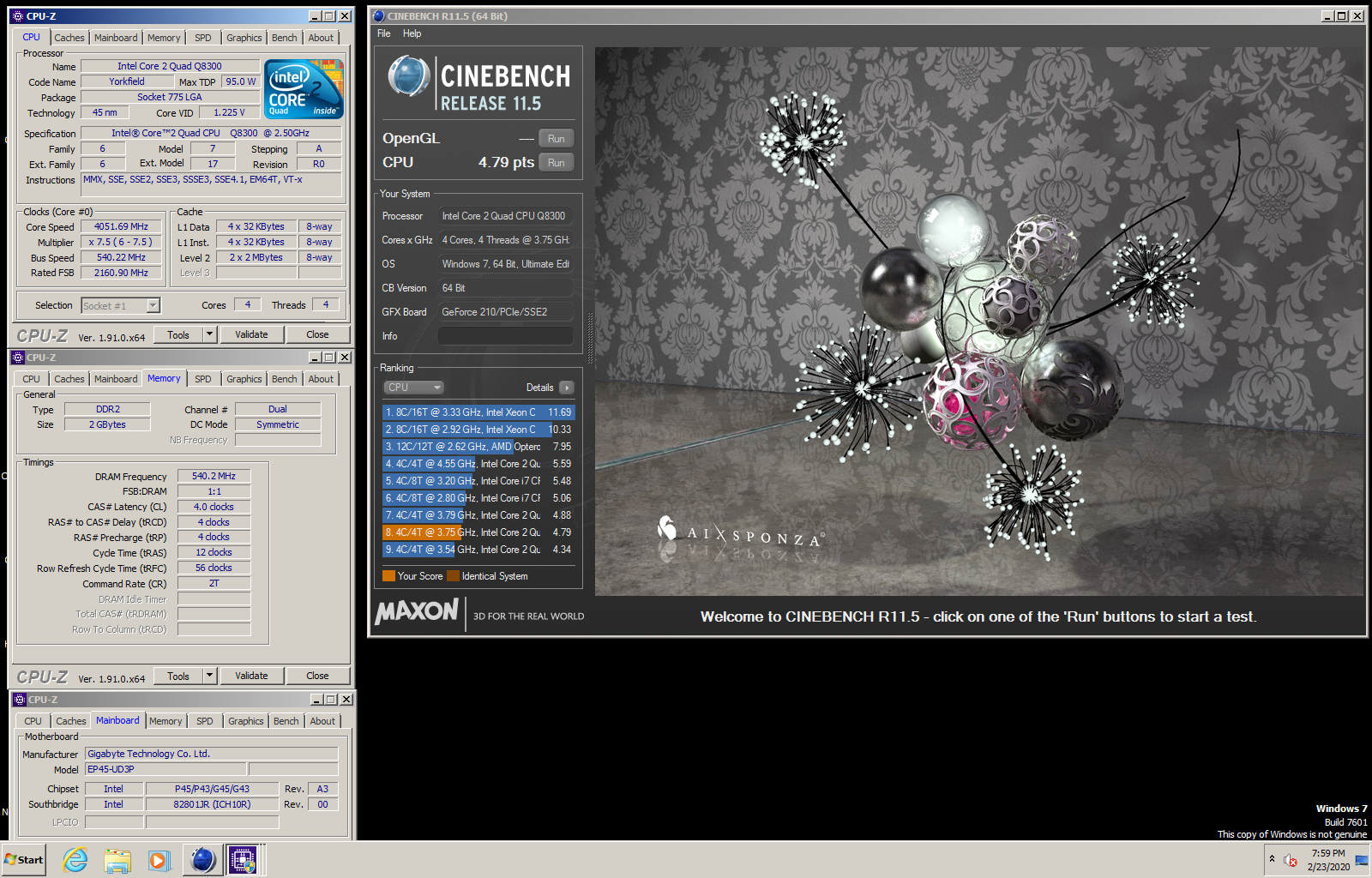Select Caches tab in Mainboard CPU-Z window
Screen dimensions: 1372x878
coord(71,721)
